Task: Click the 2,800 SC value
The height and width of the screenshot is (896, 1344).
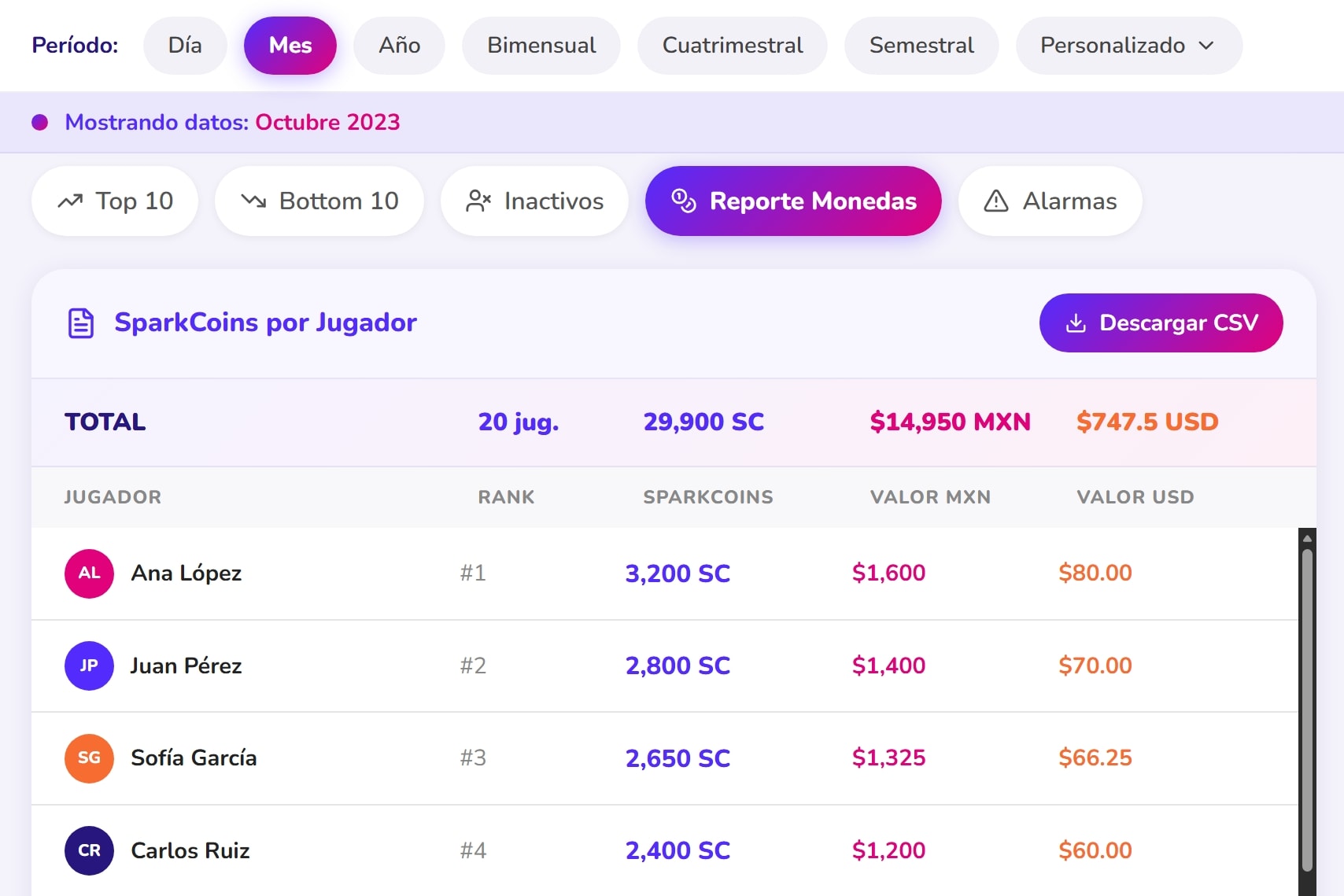Action: click(x=678, y=666)
